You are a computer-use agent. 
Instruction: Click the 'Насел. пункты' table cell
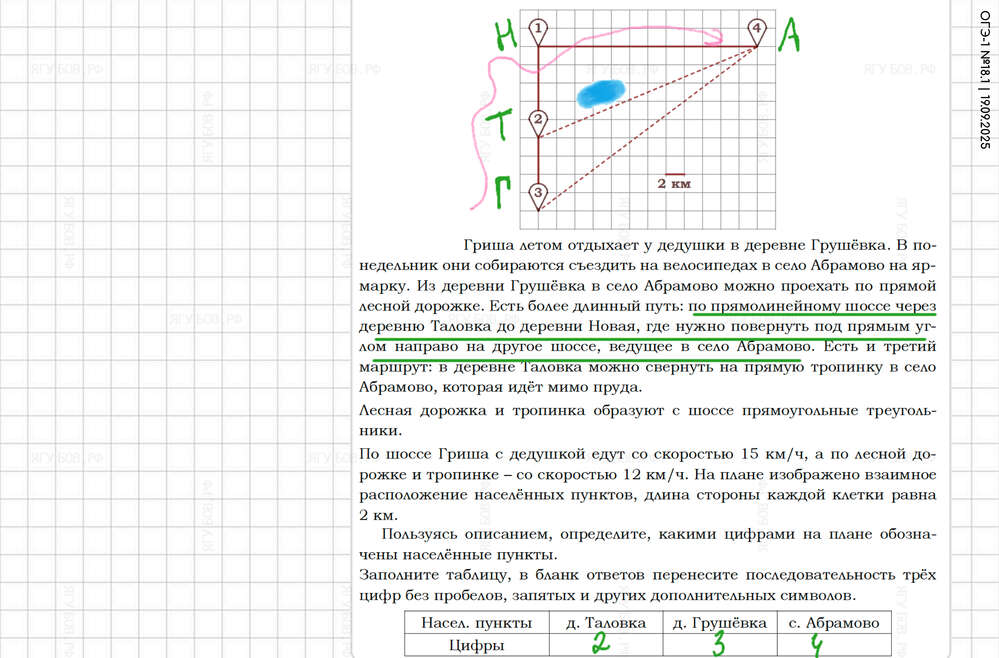pos(469,622)
